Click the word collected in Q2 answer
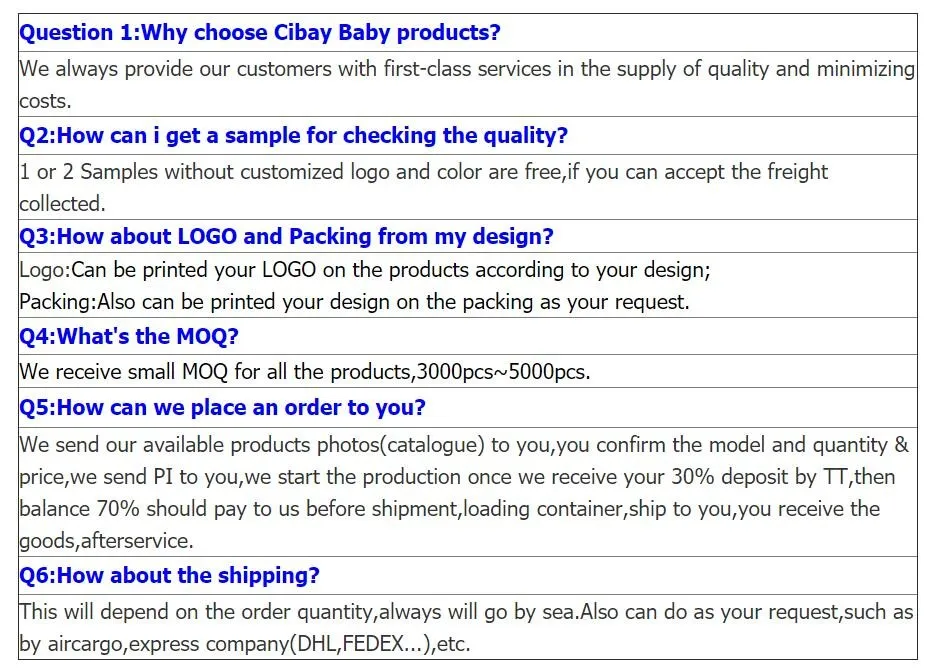The height and width of the screenshot is (668, 928). point(62,204)
